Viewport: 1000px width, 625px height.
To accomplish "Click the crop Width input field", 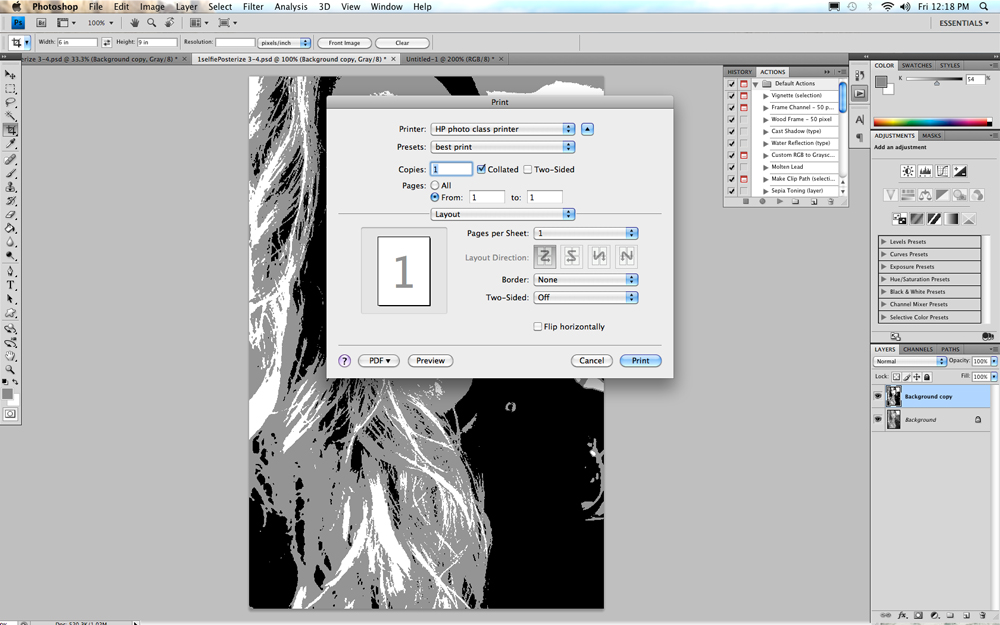I will [77, 42].
